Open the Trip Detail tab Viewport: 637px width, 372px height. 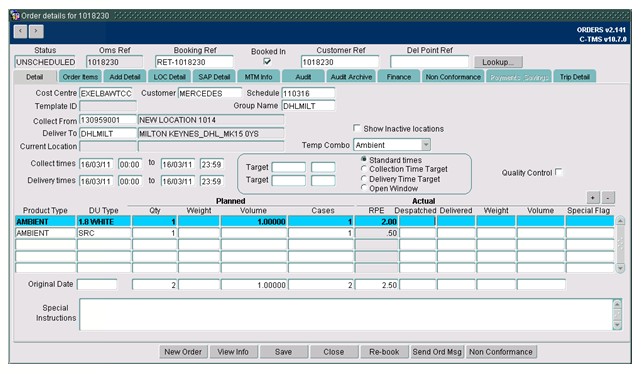point(574,77)
